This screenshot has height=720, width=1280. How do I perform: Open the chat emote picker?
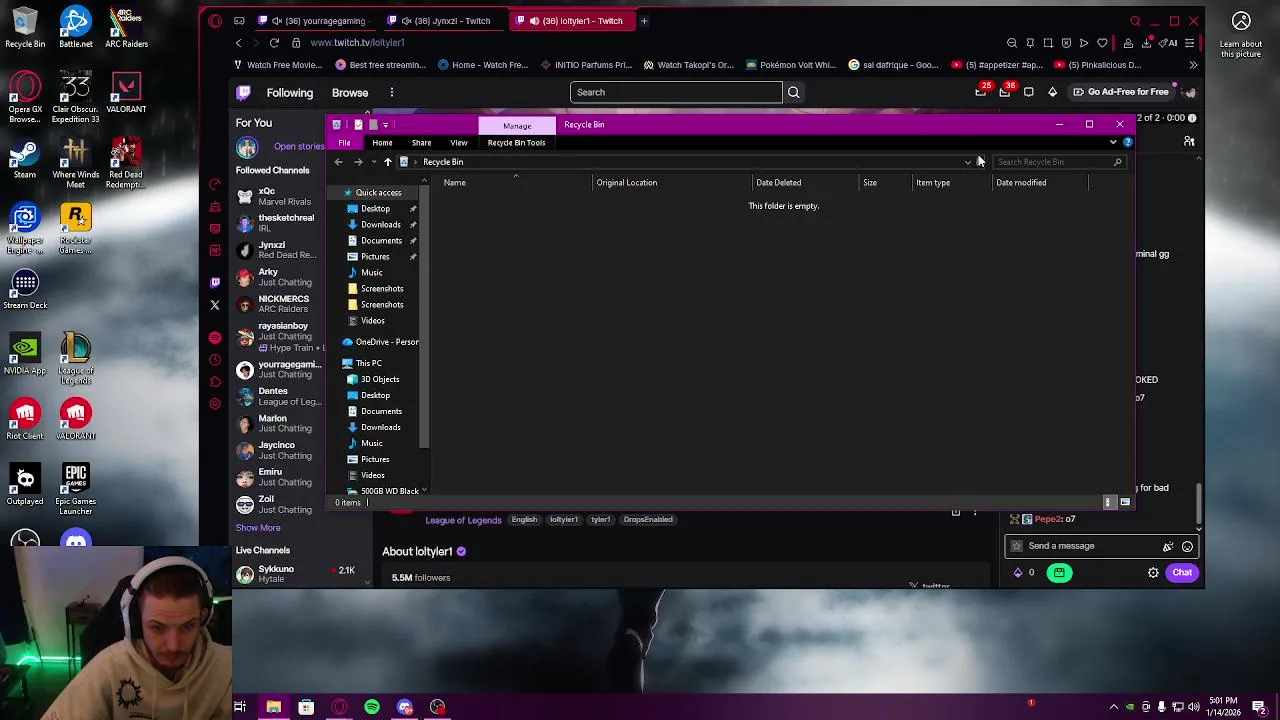pos(1187,546)
